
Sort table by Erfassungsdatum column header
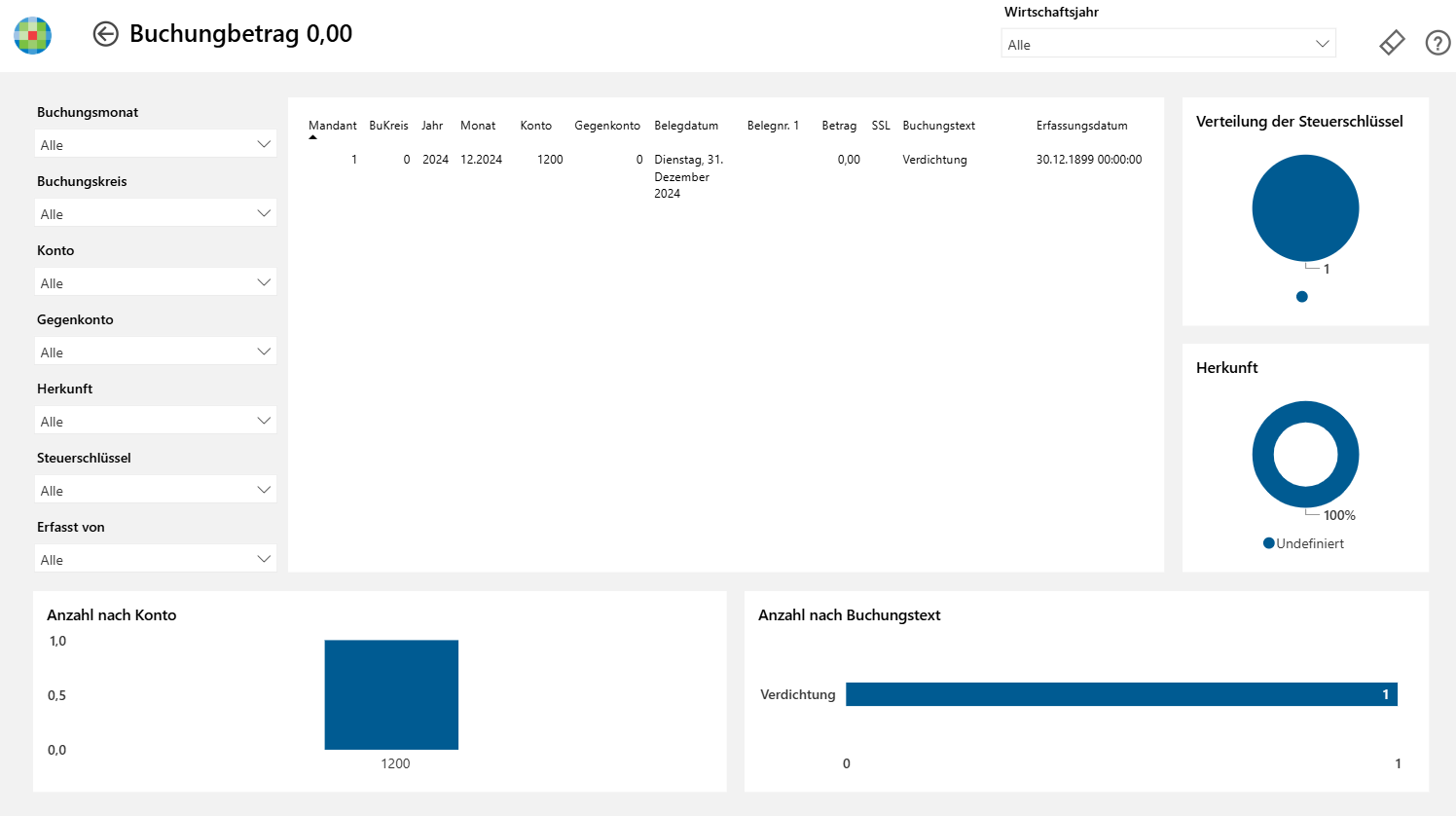[1081, 126]
